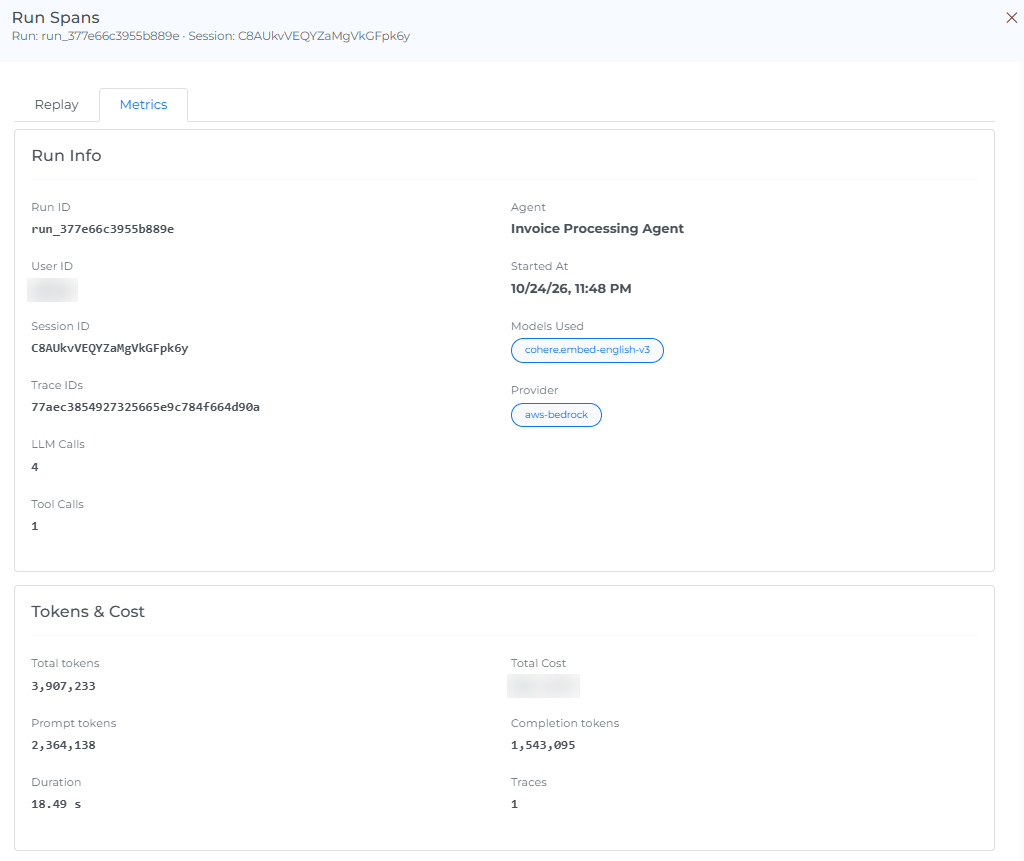Click the cohere.embed-english-v3 model tag
This screenshot has width=1024, height=861.
click(587, 350)
